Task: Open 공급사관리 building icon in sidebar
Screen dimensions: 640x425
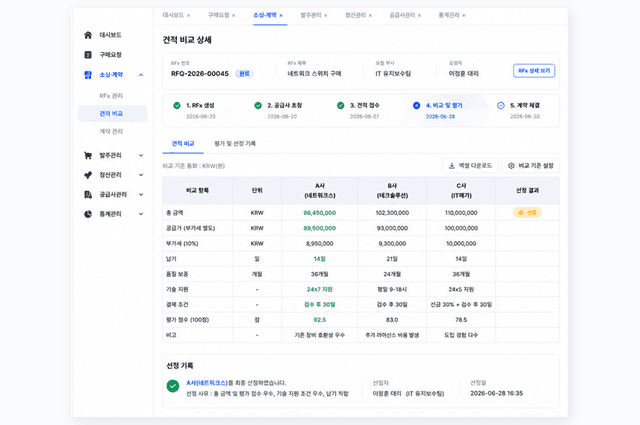Action: pos(88,194)
